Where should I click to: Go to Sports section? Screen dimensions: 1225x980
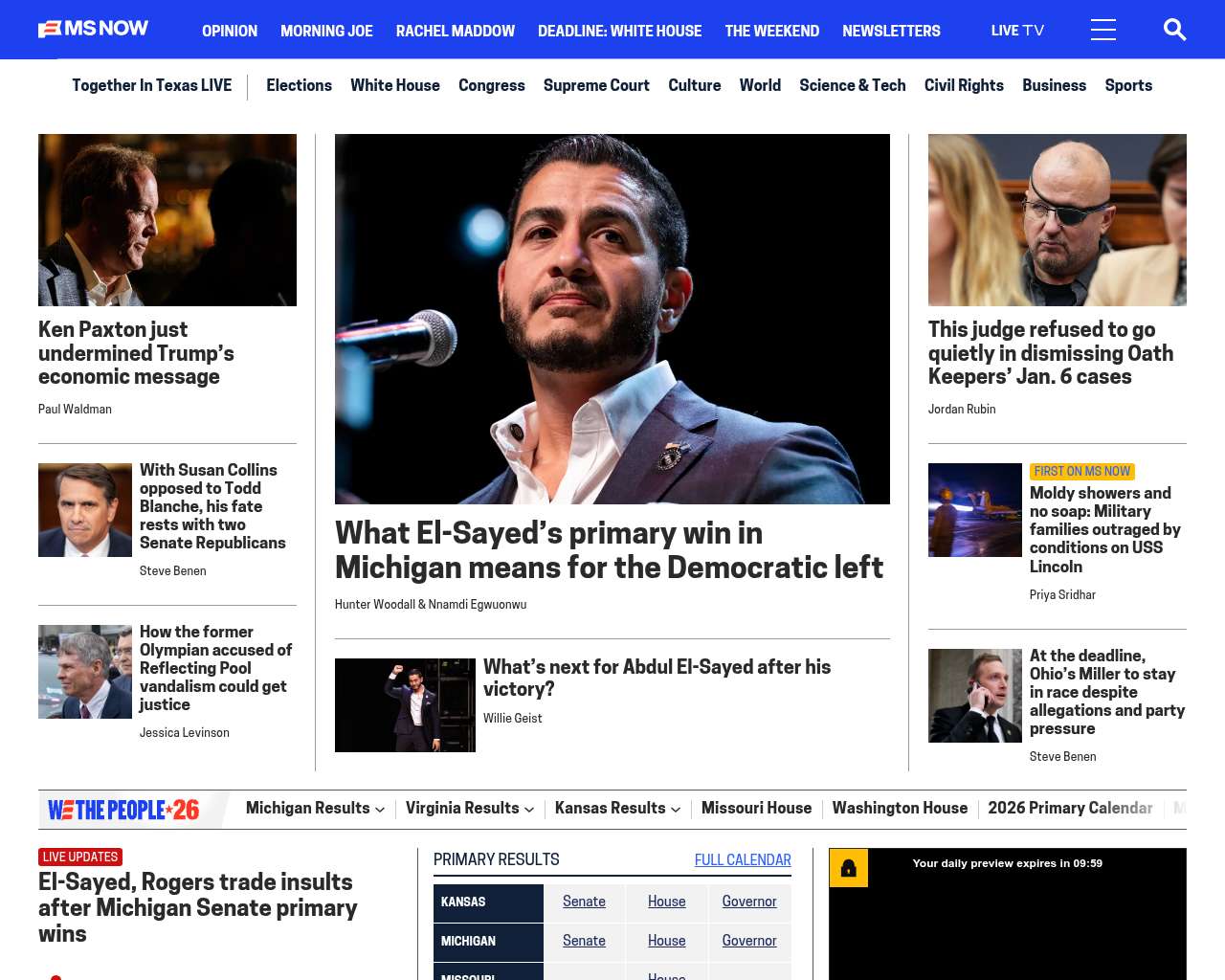tap(1128, 85)
